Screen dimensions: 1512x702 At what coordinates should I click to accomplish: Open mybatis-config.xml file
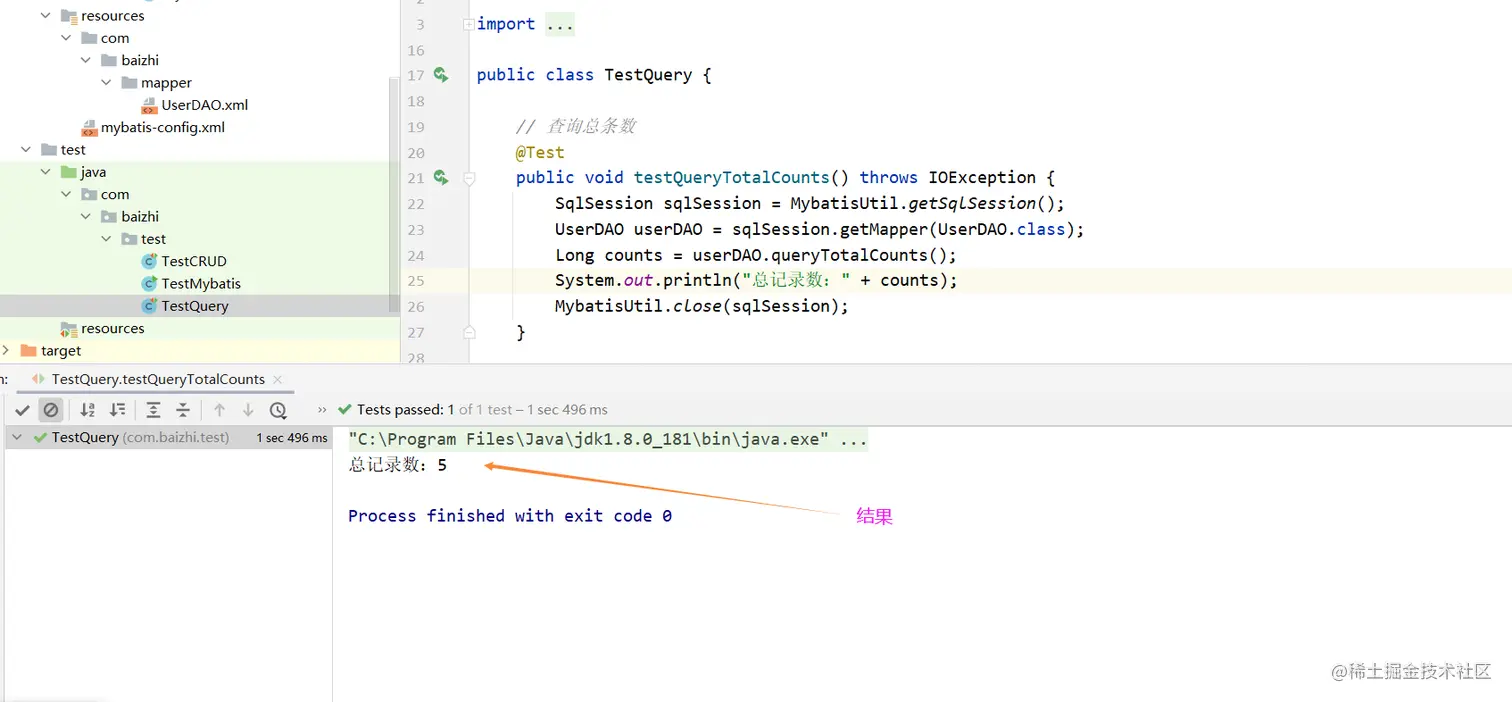pos(163,128)
